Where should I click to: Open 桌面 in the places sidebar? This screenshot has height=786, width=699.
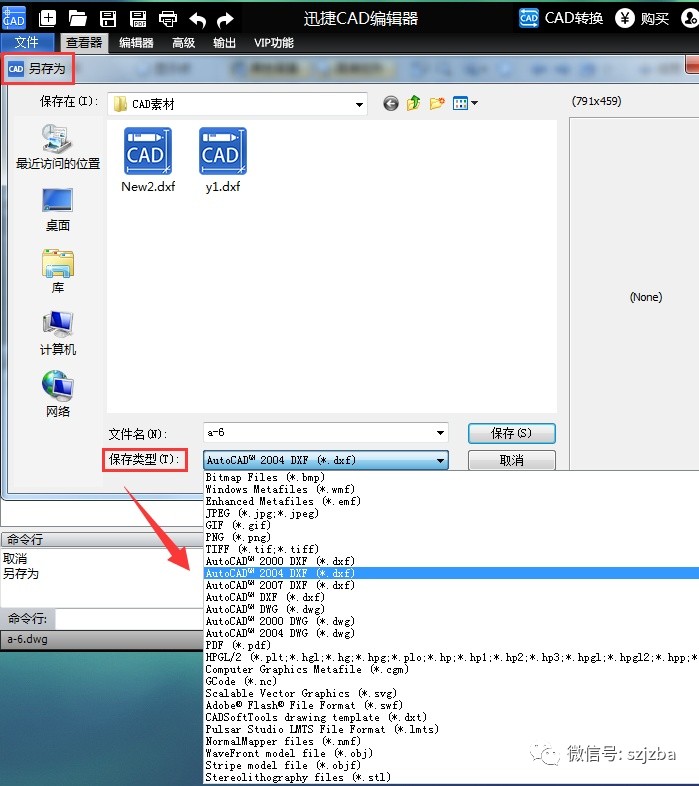(x=57, y=210)
